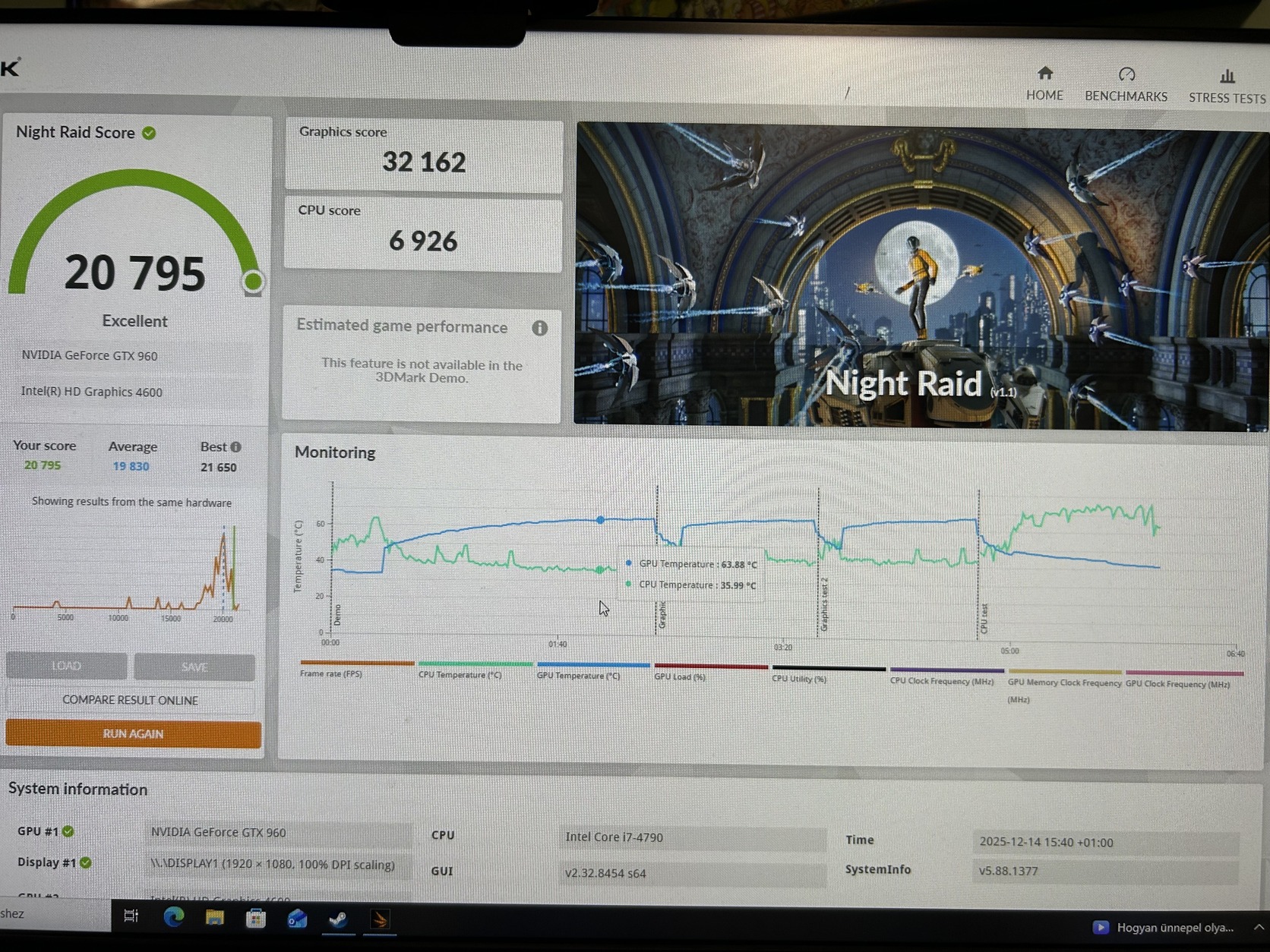Click the GPU #1 field "NVIDIA GeForce GTX 960"

pos(279,833)
